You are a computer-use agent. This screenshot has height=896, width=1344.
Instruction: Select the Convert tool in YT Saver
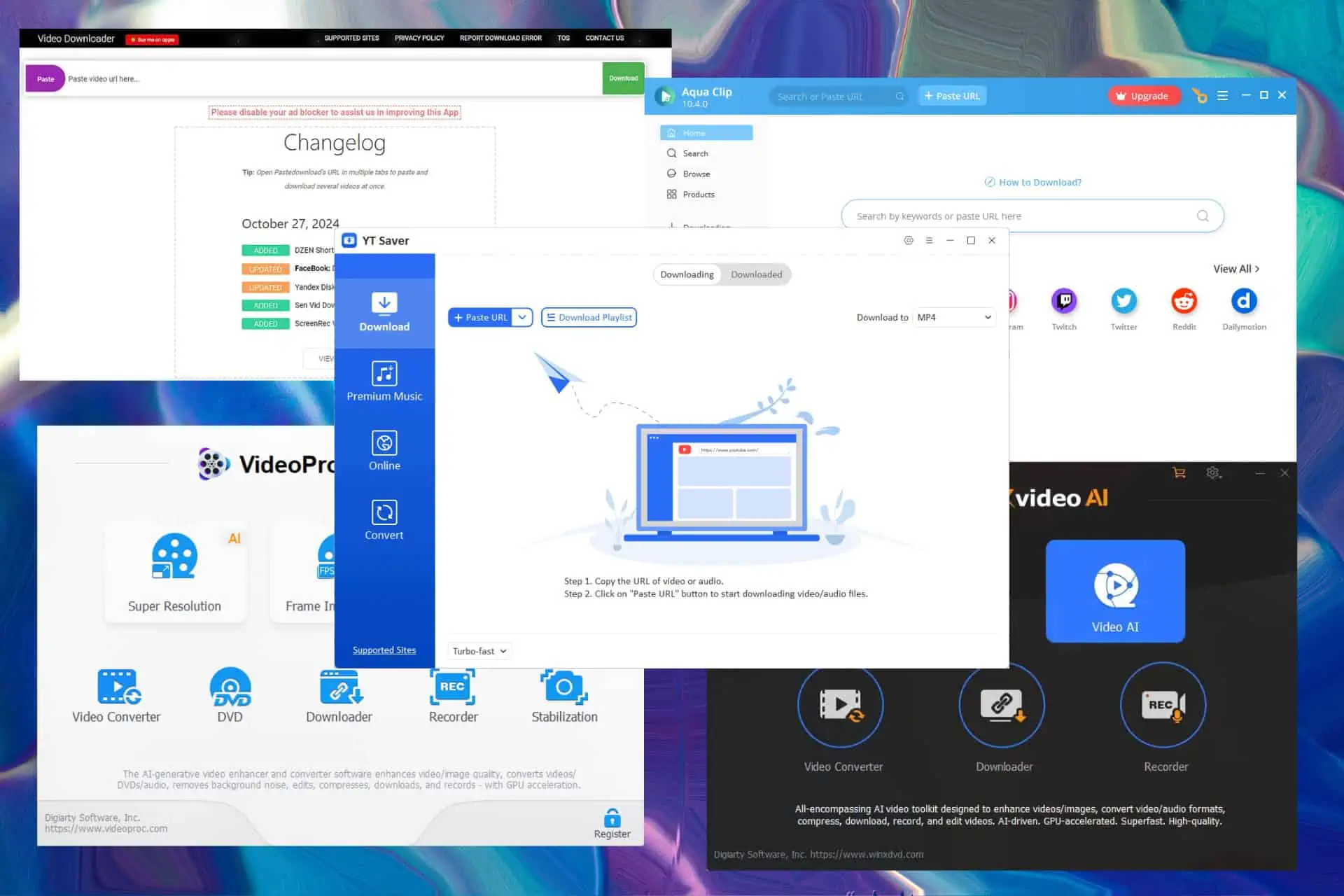pyautogui.click(x=384, y=520)
